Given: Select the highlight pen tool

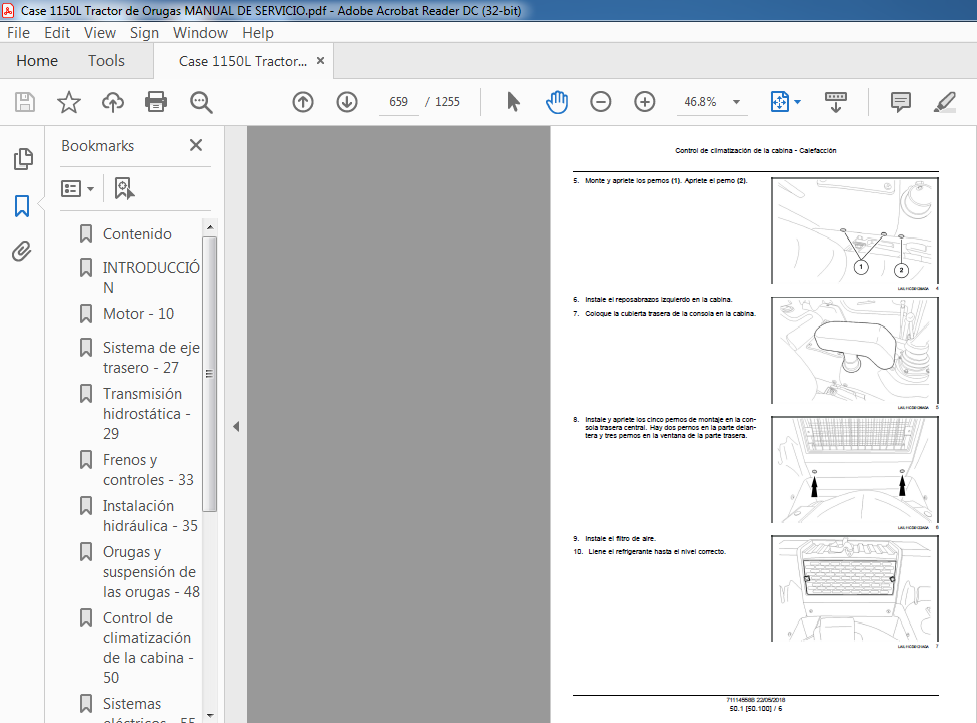Looking at the screenshot, I should pyautogui.click(x=945, y=102).
